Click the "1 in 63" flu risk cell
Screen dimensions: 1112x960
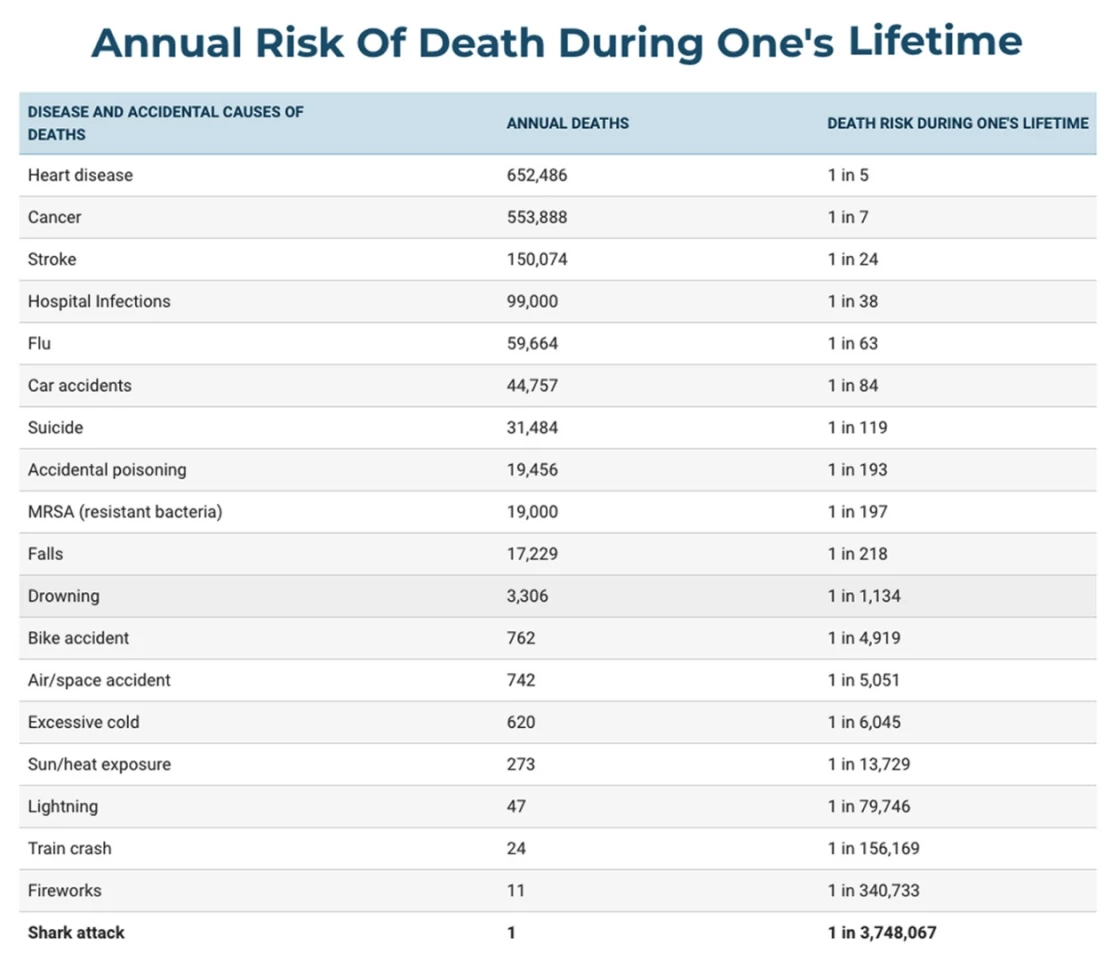(x=852, y=343)
